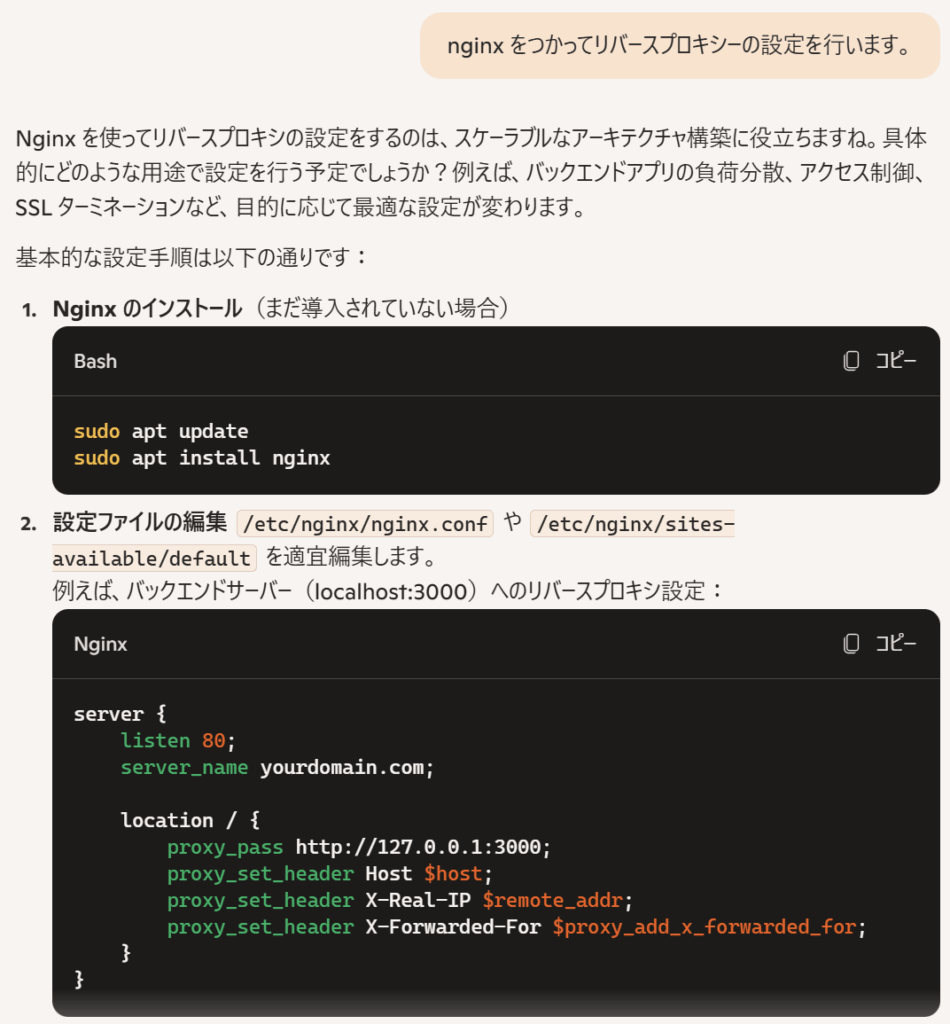The image size is (950, 1024).
Task: Click the 'Nginx' language label on the code block
Action: tap(101, 644)
